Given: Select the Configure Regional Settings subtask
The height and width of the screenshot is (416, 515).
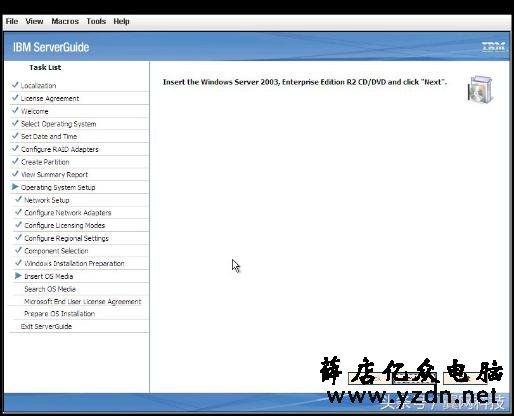Looking at the screenshot, I should point(66,238).
